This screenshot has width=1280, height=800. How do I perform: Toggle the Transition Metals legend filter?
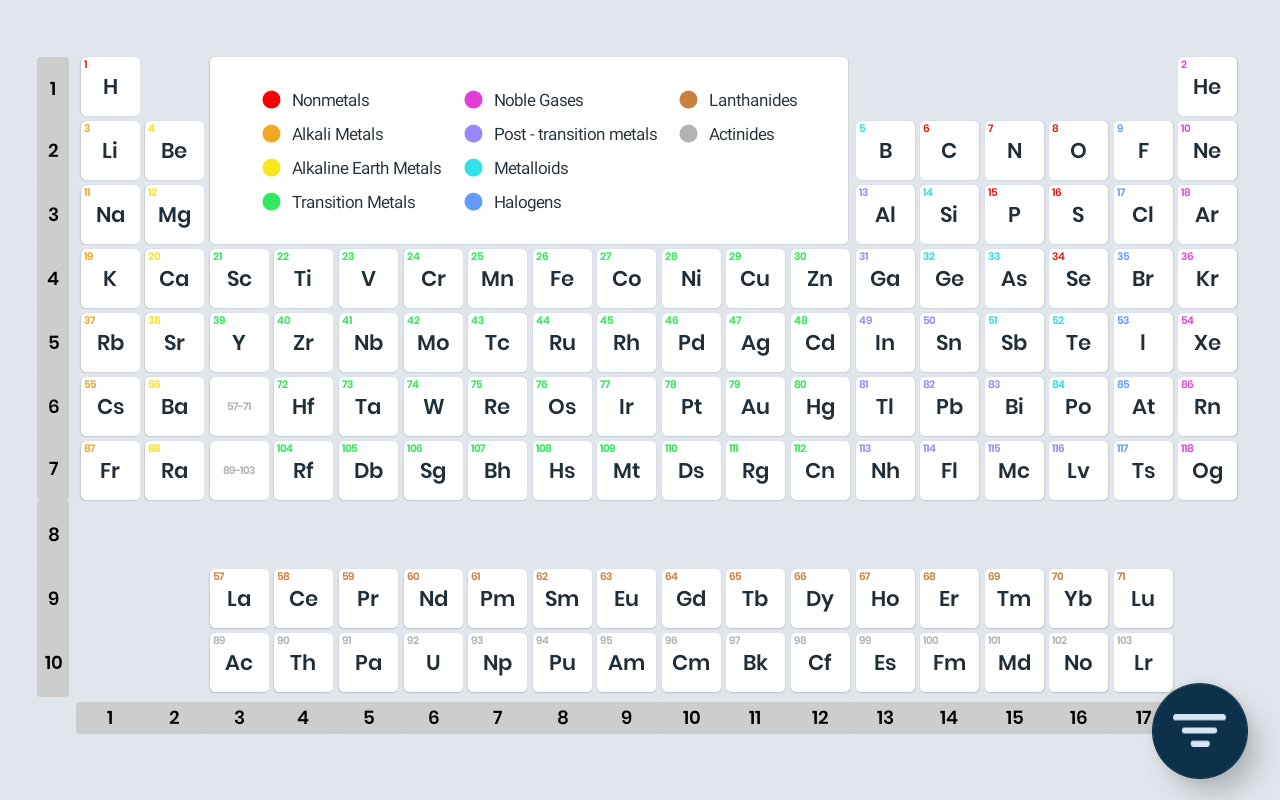(353, 202)
